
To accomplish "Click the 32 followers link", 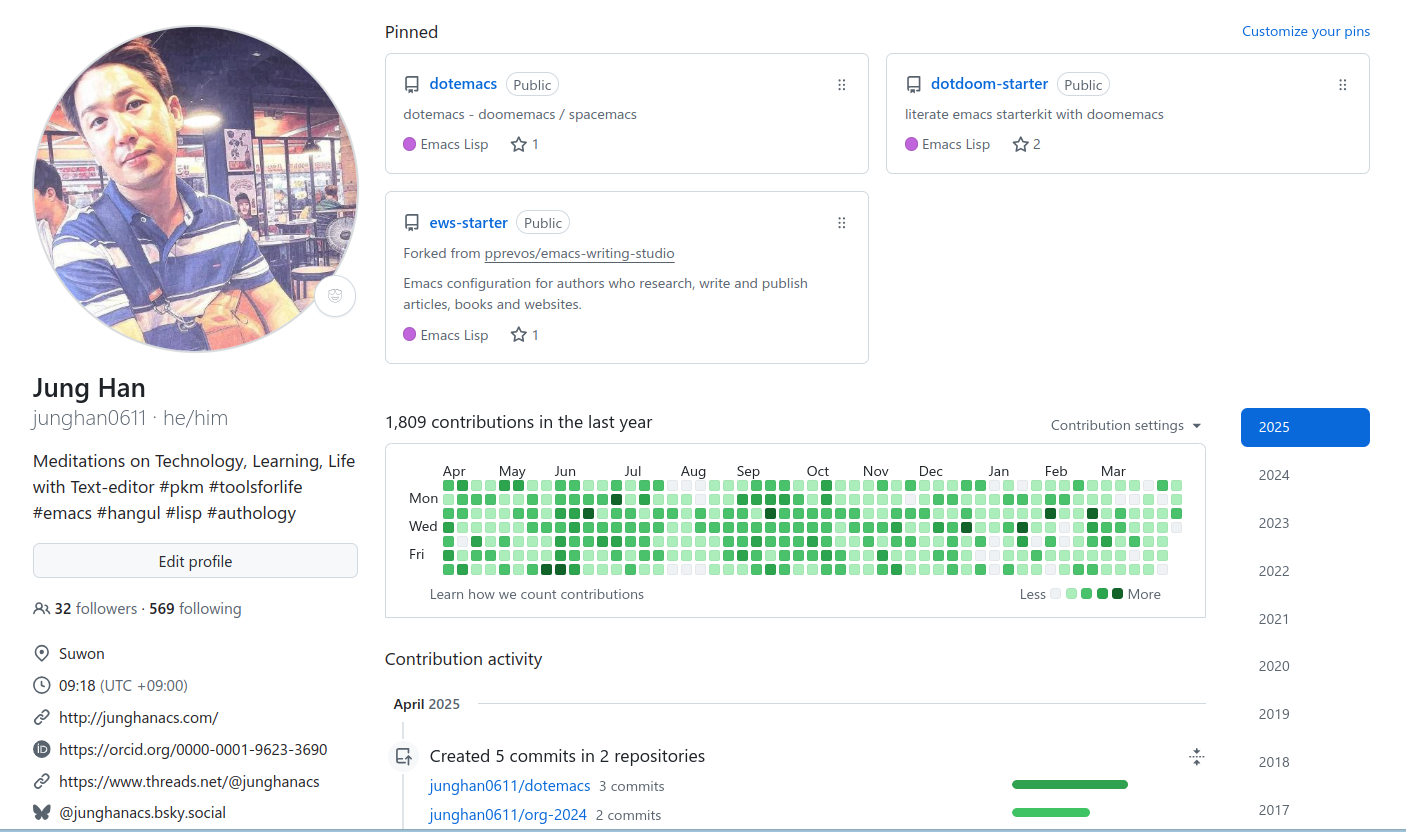I will point(96,608).
